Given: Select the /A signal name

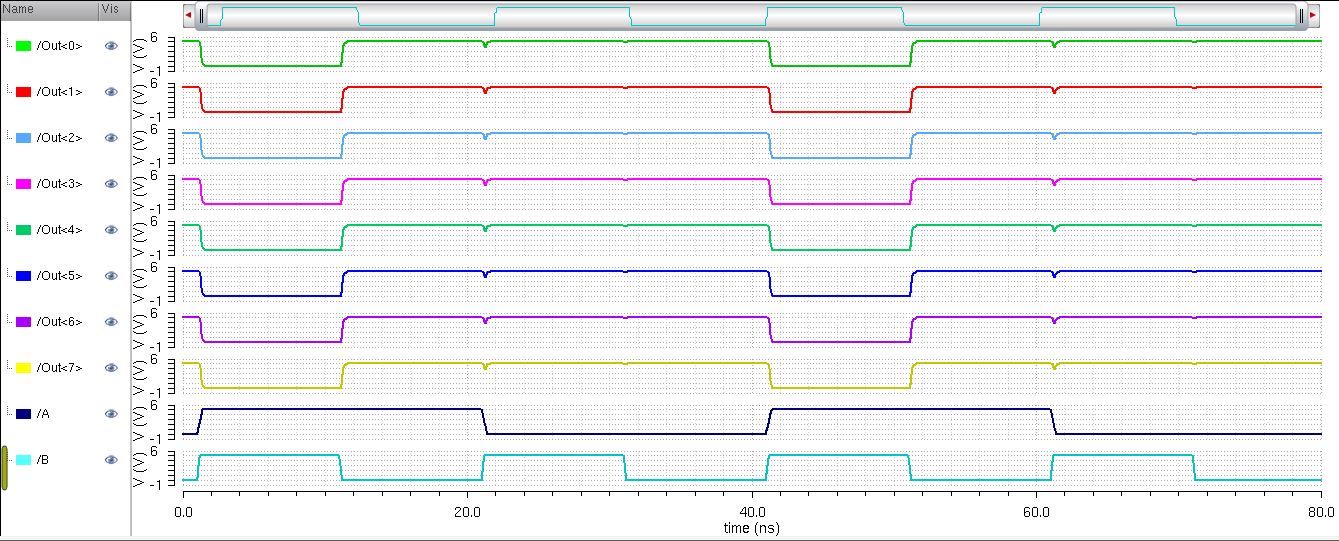Looking at the screenshot, I should point(43,414).
